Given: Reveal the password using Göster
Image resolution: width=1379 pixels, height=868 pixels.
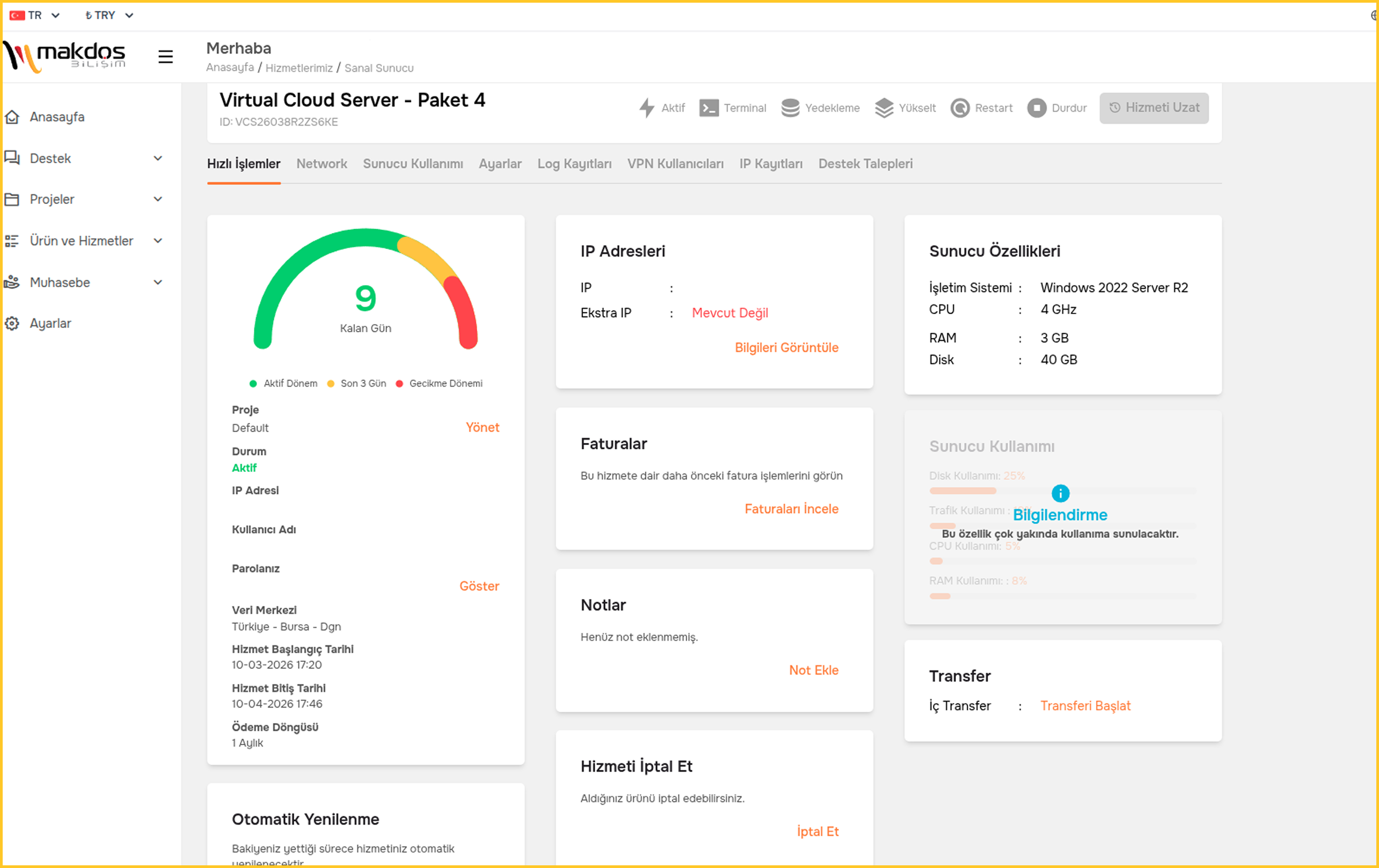Looking at the screenshot, I should click(x=479, y=586).
